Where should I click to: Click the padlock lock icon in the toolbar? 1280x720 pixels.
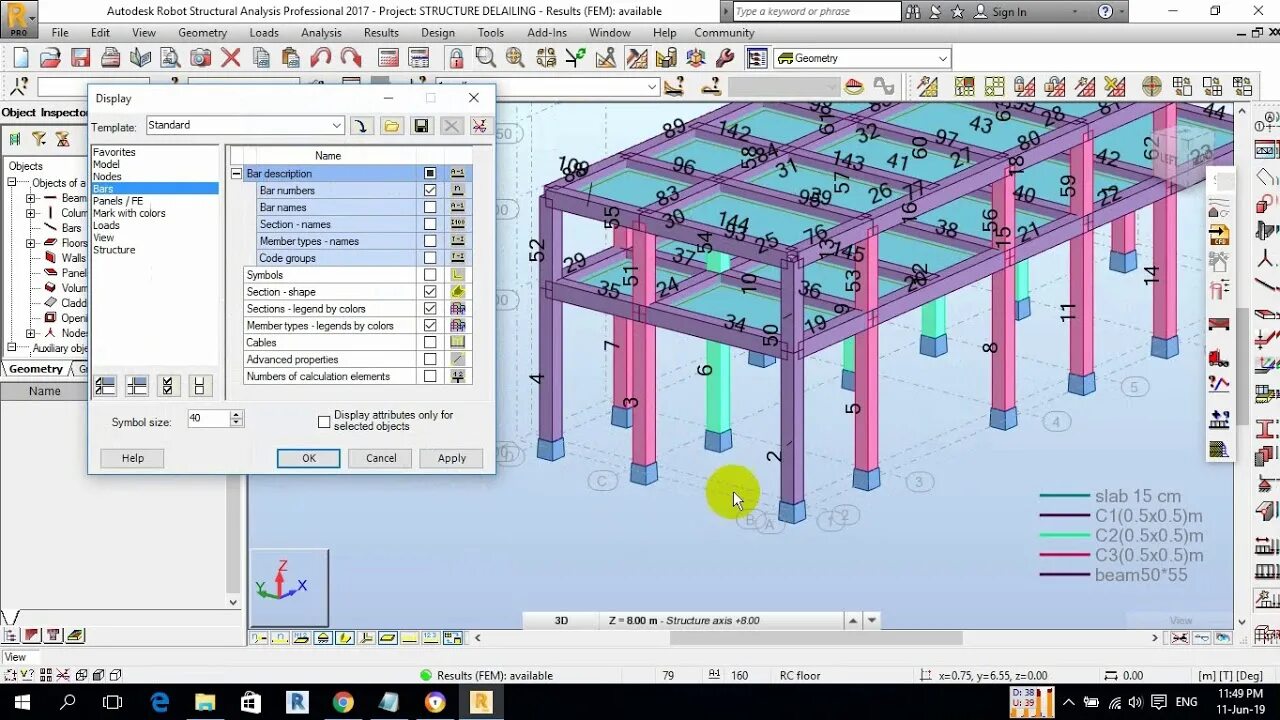pyautogui.click(x=456, y=57)
